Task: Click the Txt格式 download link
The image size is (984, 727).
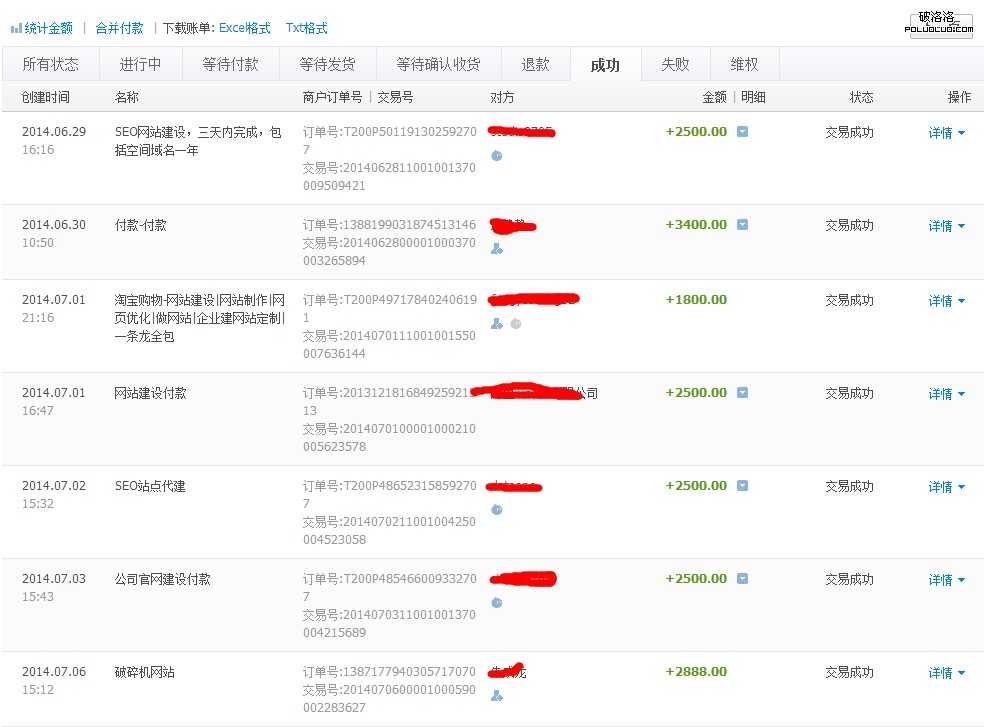Action: tap(306, 28)
